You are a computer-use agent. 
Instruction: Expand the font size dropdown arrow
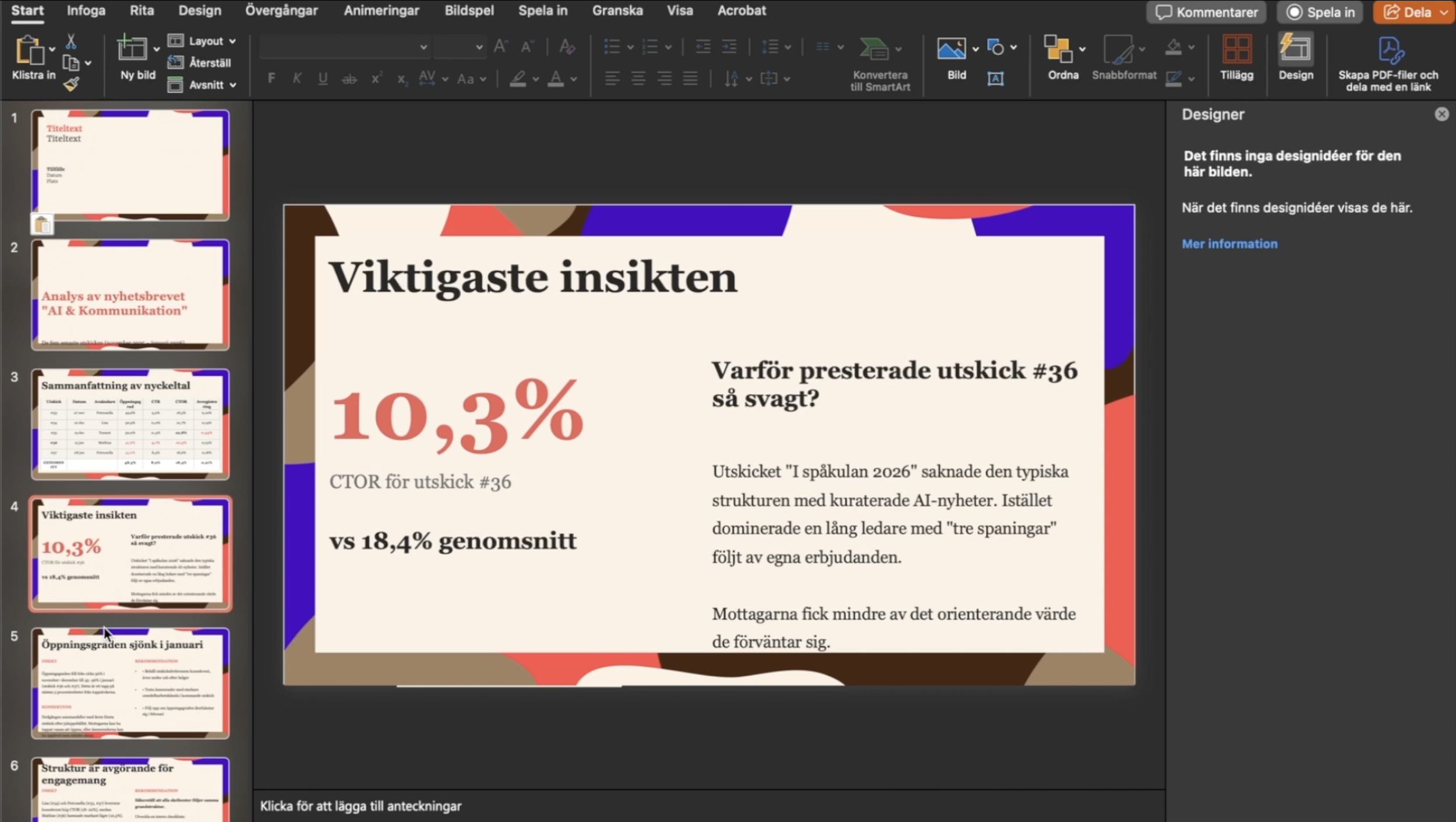click(x=478, y=47)
